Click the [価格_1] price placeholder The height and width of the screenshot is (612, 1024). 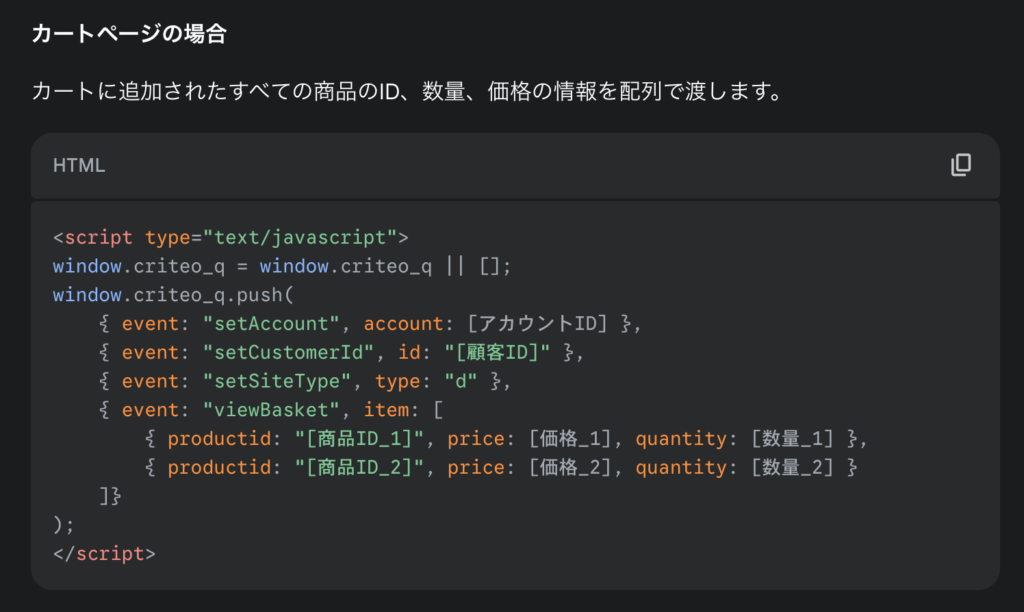point(568,439)
